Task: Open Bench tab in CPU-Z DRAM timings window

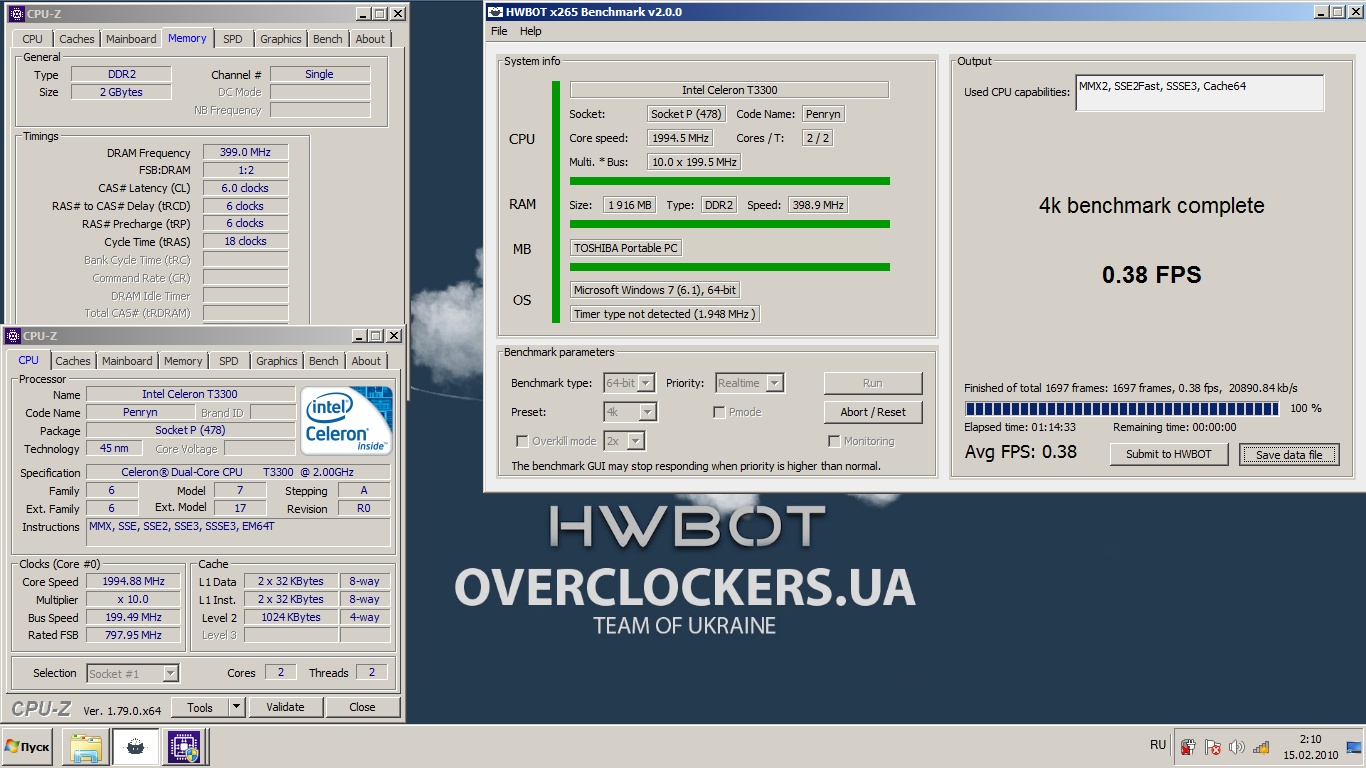Action: point(327,39)
